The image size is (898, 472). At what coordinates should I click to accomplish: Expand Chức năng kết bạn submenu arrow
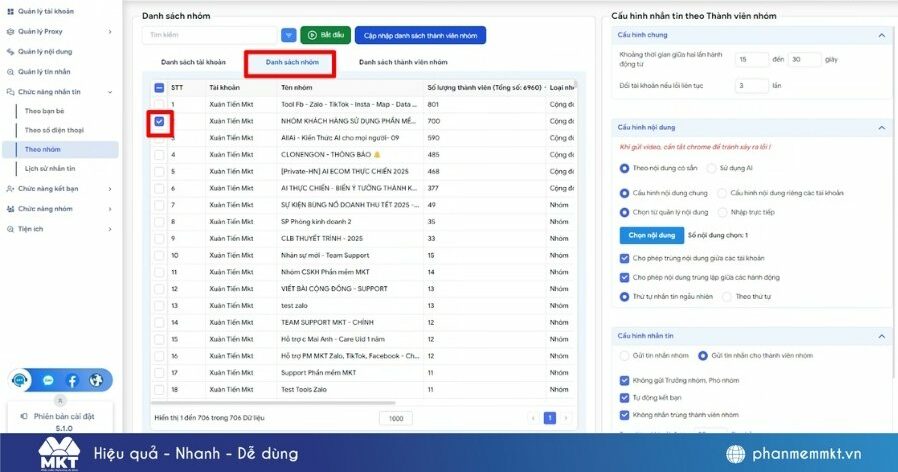click(110, 188)
